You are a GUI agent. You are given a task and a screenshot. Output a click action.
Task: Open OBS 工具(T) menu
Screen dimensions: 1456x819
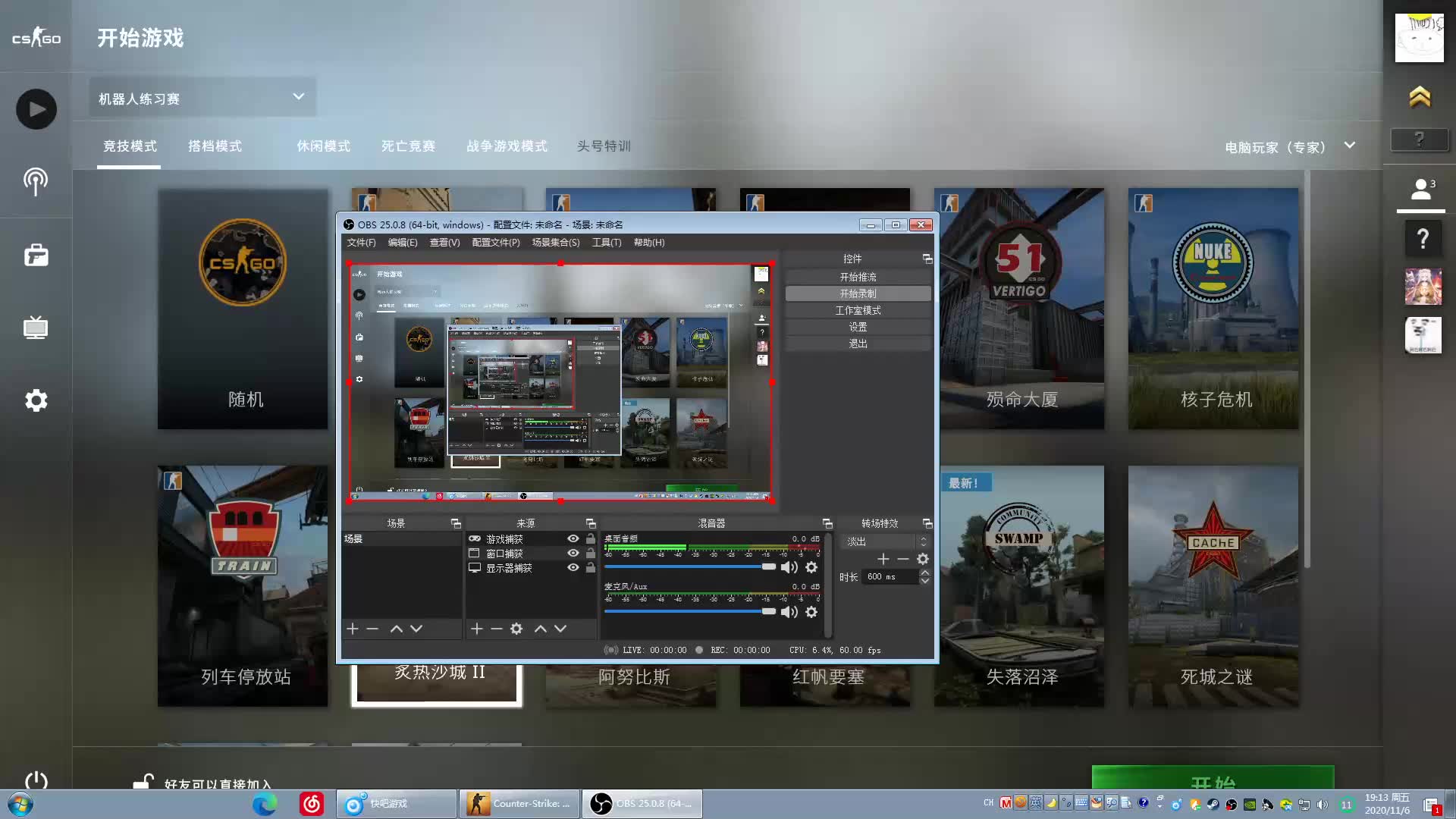point(606,243)
